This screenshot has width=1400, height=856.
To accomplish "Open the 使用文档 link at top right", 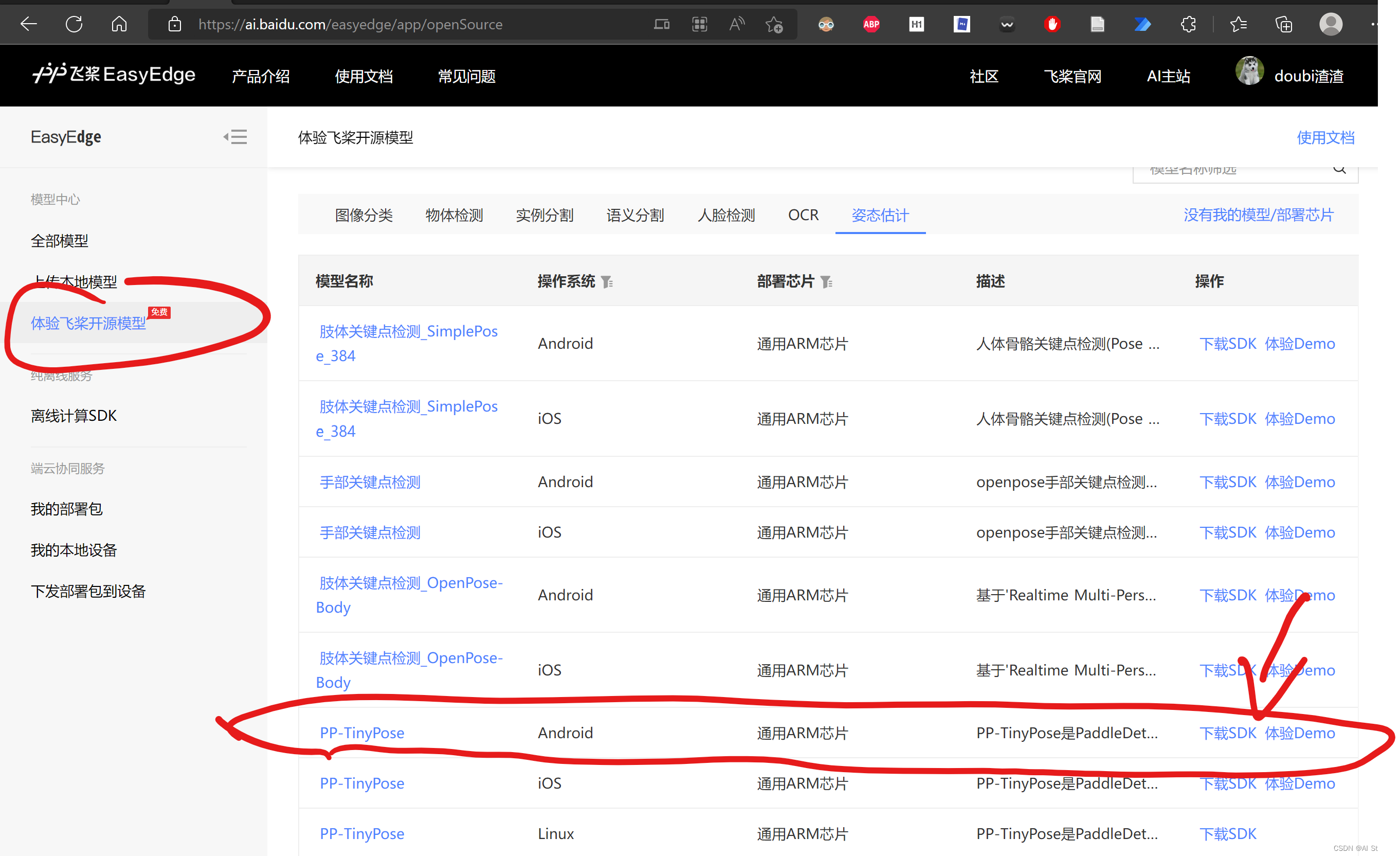I will point(1326,137).
